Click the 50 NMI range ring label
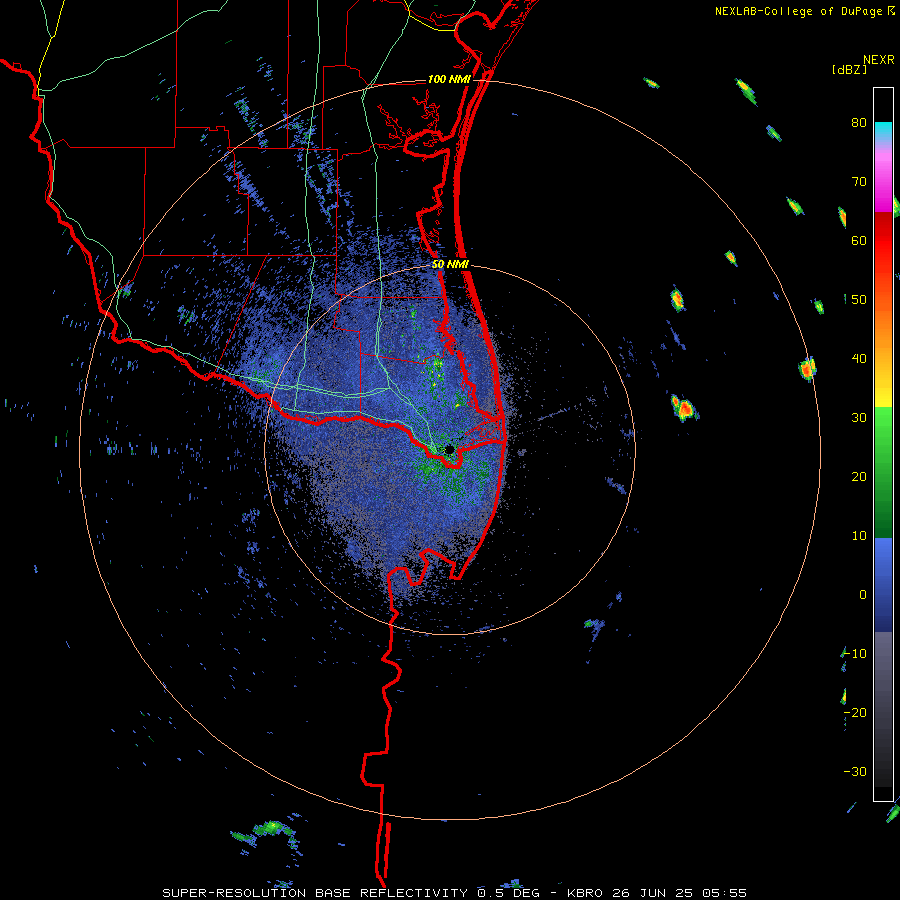900x900 pixels. [450, 265]
